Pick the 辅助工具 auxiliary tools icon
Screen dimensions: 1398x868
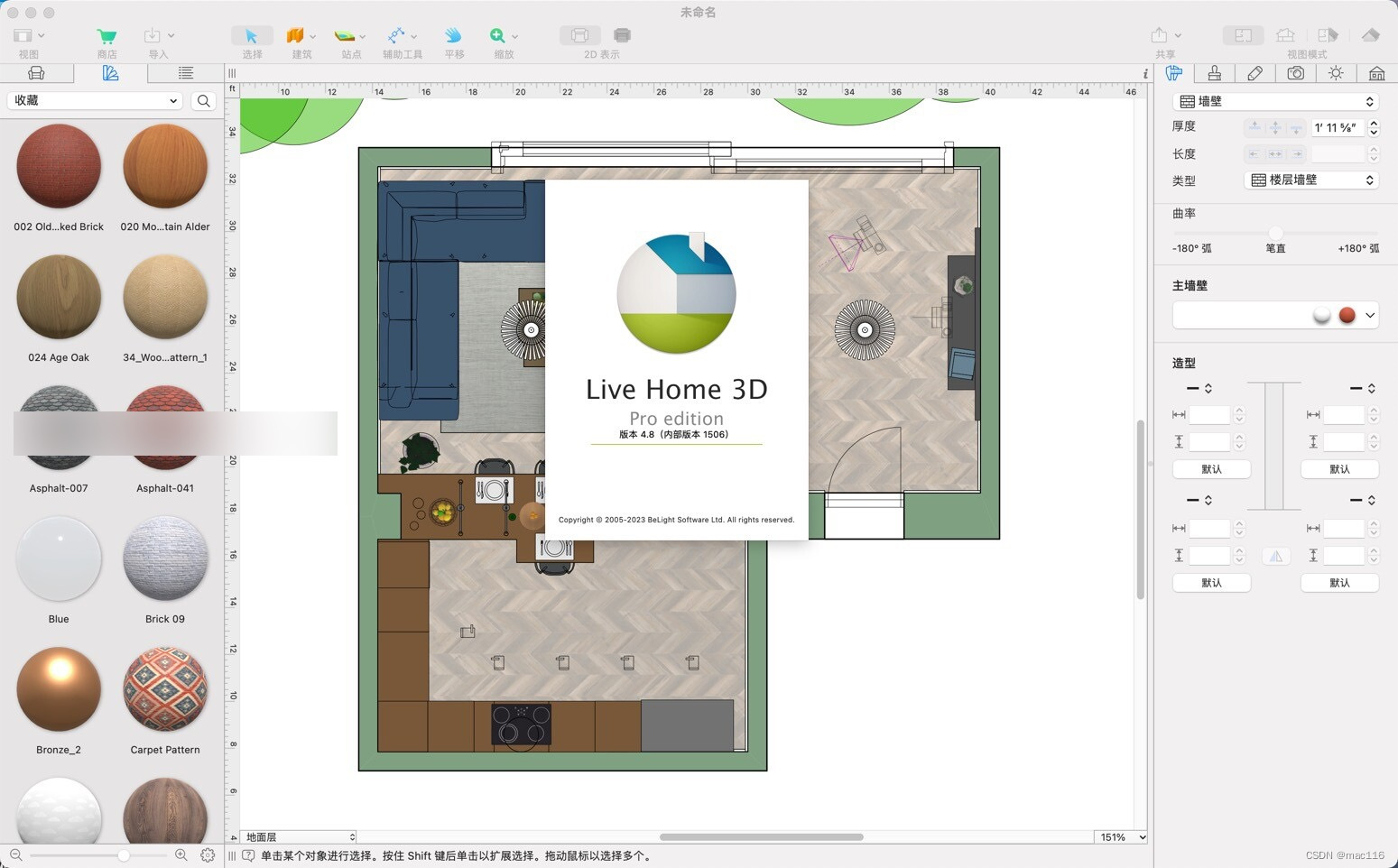point(396,35)
